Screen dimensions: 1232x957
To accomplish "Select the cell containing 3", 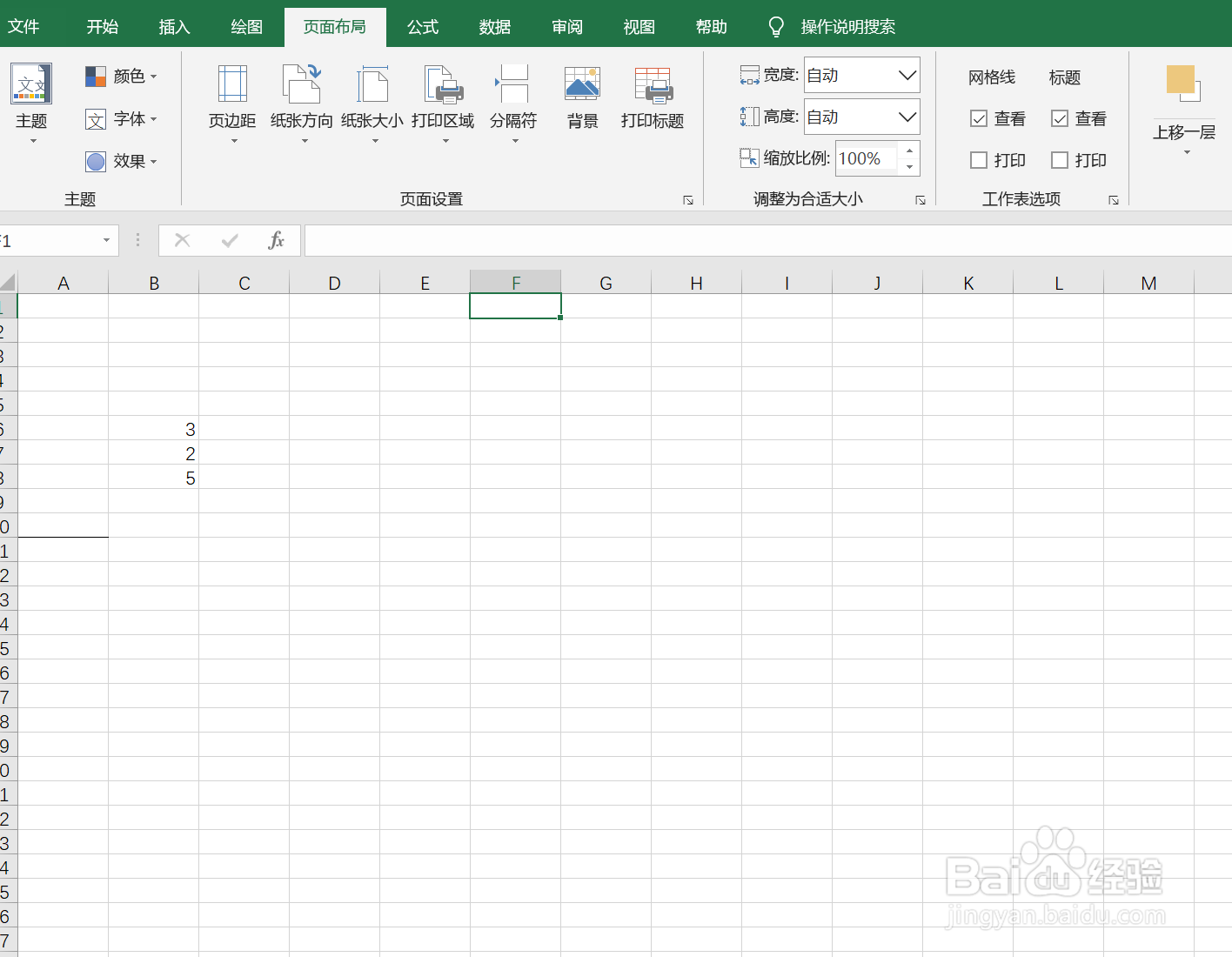I will (x=154, y=428).
